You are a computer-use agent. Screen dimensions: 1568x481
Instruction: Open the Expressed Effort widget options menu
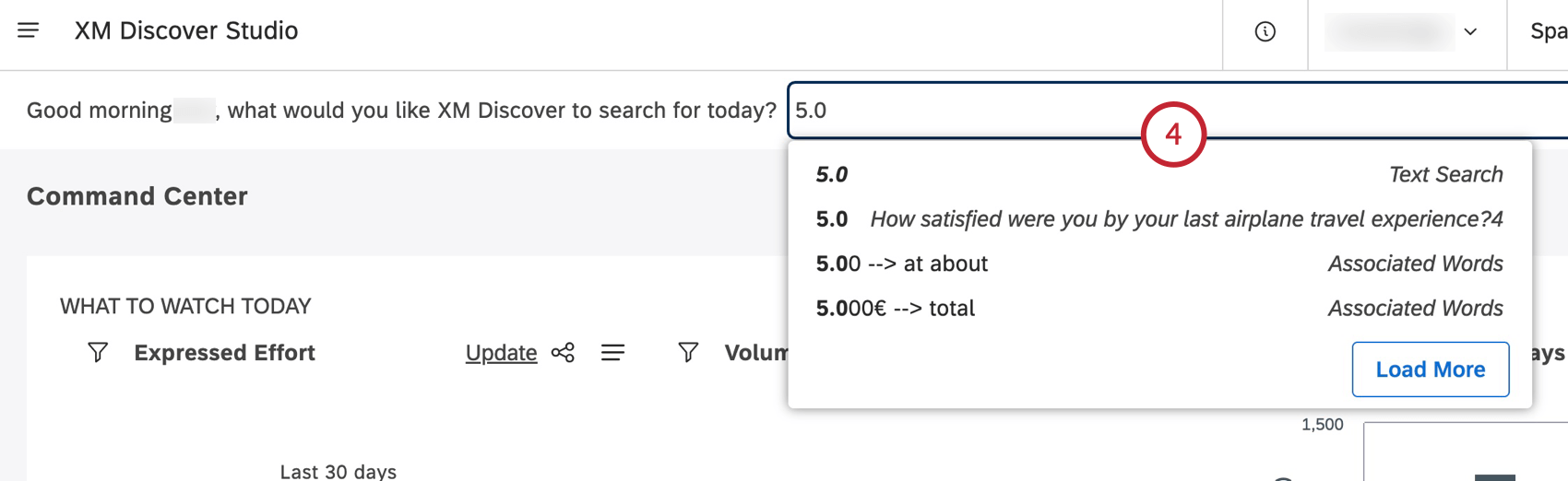tap(612, 353)
